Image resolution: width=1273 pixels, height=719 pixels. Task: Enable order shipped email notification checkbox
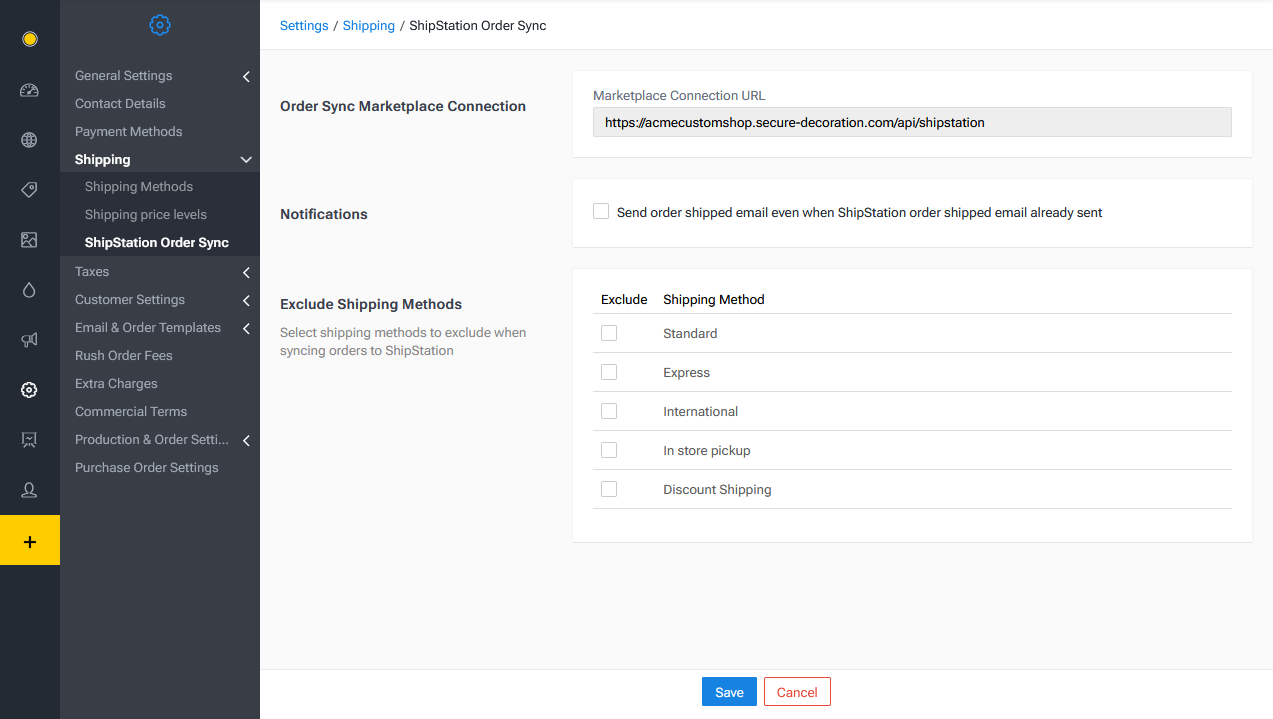(600, 211)
